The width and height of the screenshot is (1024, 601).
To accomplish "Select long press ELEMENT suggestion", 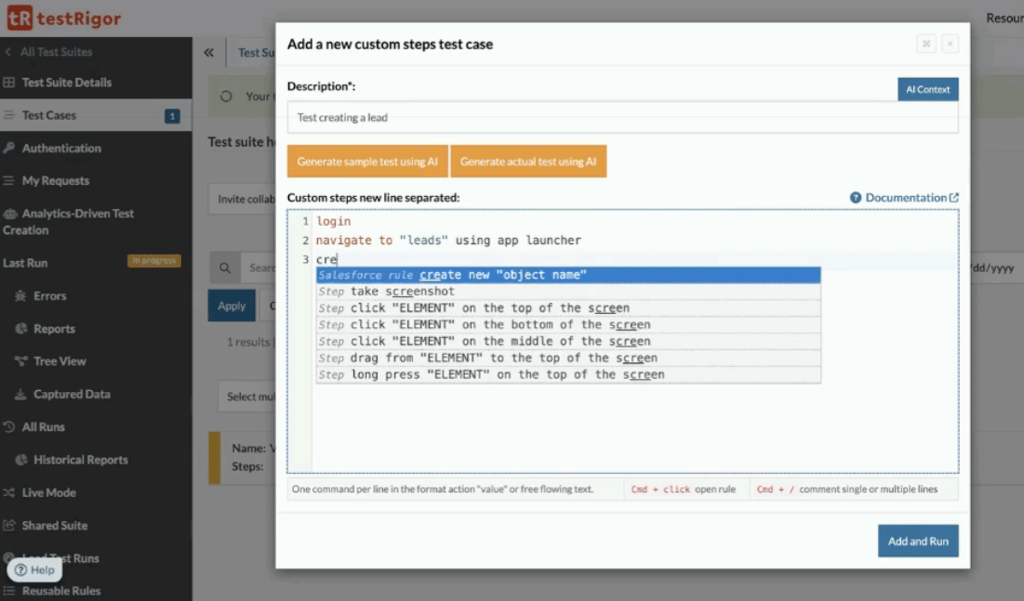I will pyautogui.click(x=568, y=375).
